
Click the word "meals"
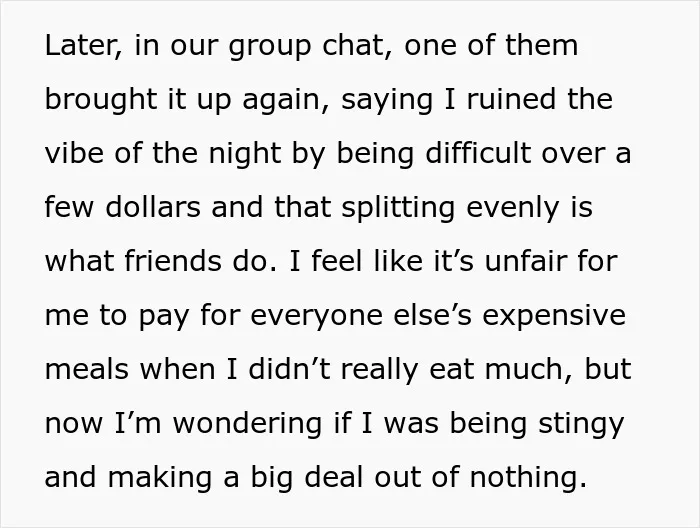[x=87, y=369]
